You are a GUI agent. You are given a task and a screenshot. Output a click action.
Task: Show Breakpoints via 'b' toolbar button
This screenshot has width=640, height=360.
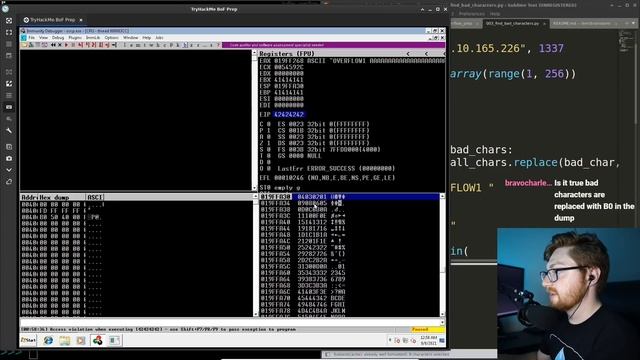[x=184, y=45]
